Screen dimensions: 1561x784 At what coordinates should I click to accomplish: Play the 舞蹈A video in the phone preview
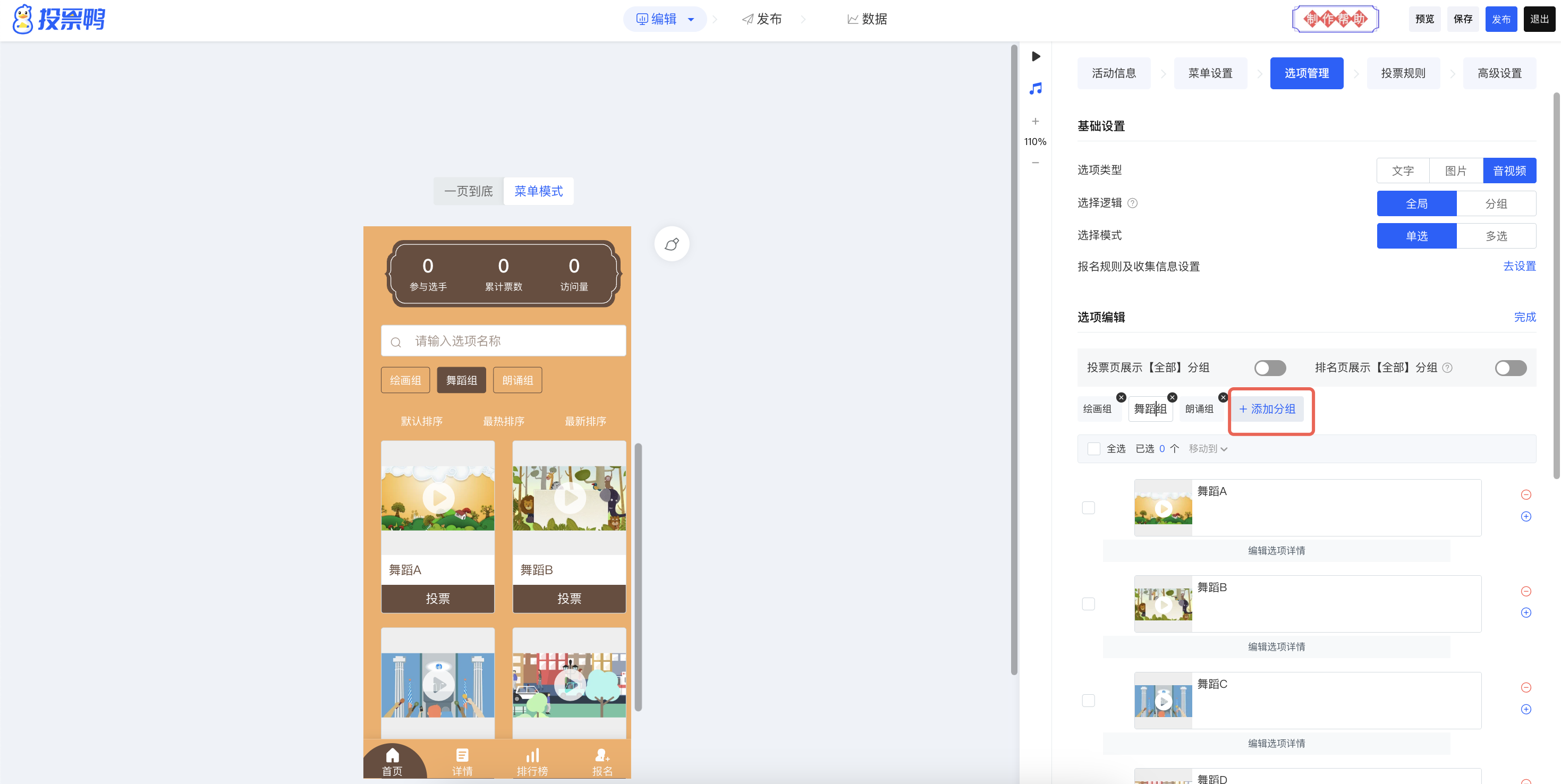click(x=438, y=498)
